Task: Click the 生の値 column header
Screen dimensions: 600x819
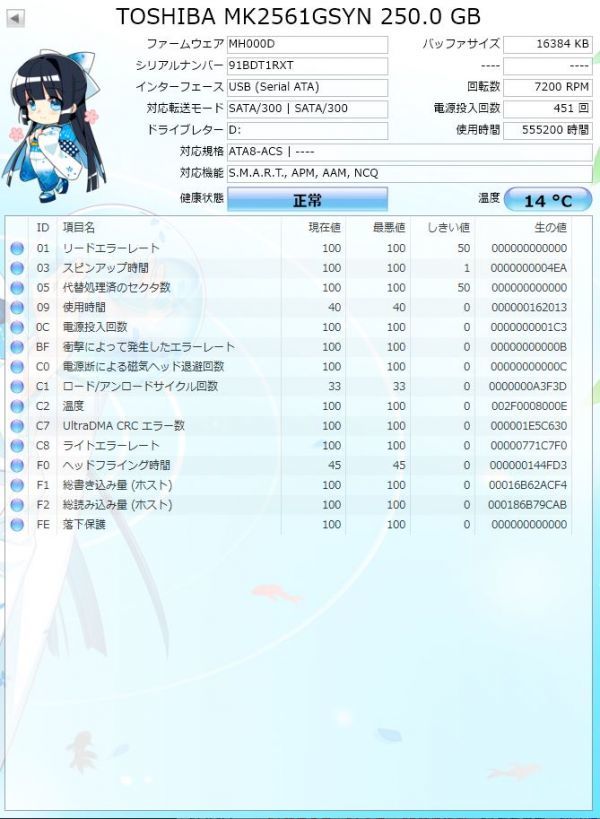Action: pyautogui.click(x=550, y=228)
